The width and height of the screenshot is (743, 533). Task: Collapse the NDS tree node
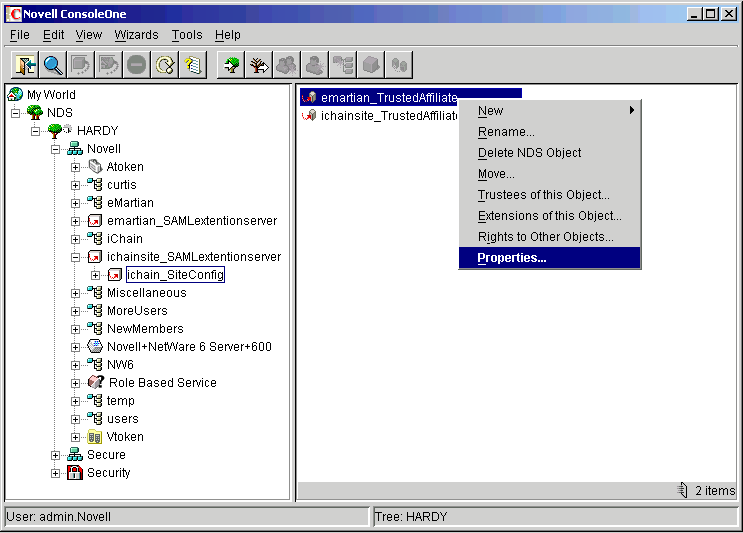16,113
